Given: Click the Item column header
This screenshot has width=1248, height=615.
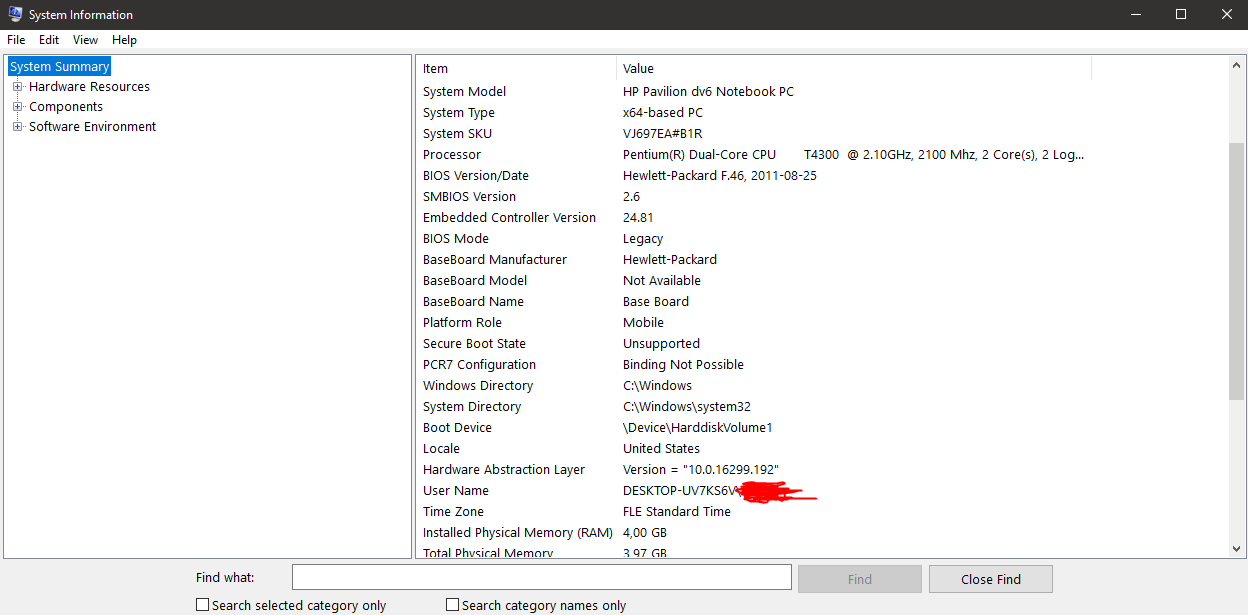Looking at the screenshot, I should click(x=516, y=68).
